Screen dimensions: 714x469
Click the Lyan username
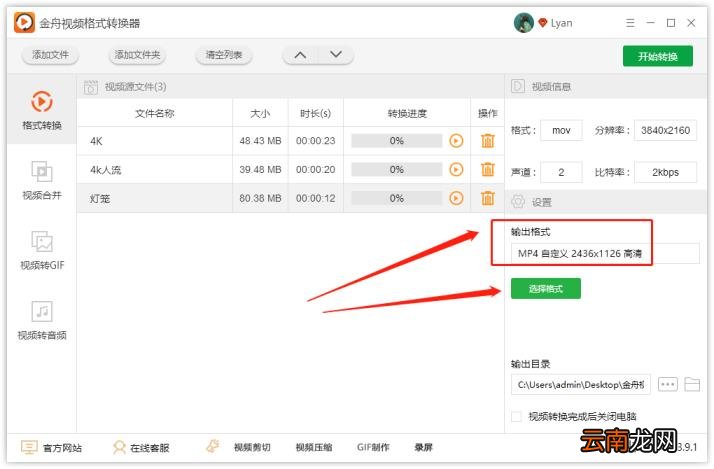pos(561,23)
